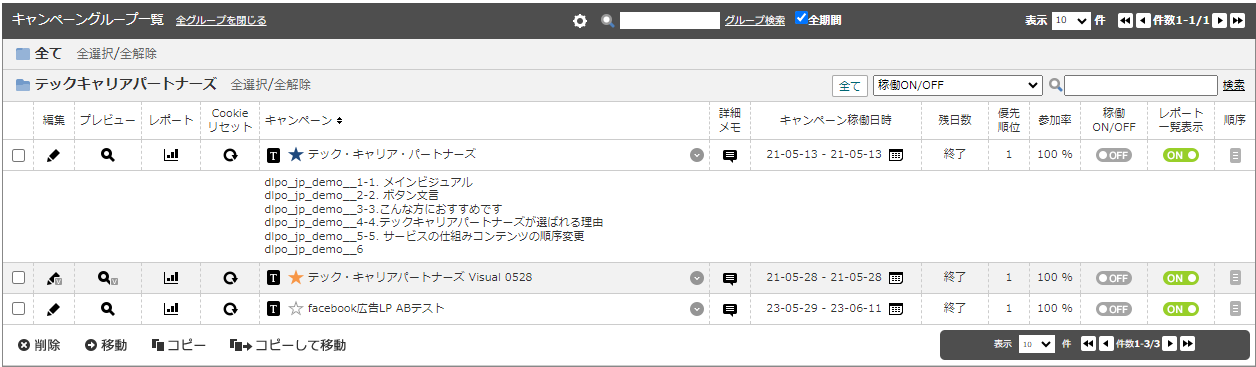Open the detail memo for テック・キャリア・パートナーズ

[x=730, y=155]
